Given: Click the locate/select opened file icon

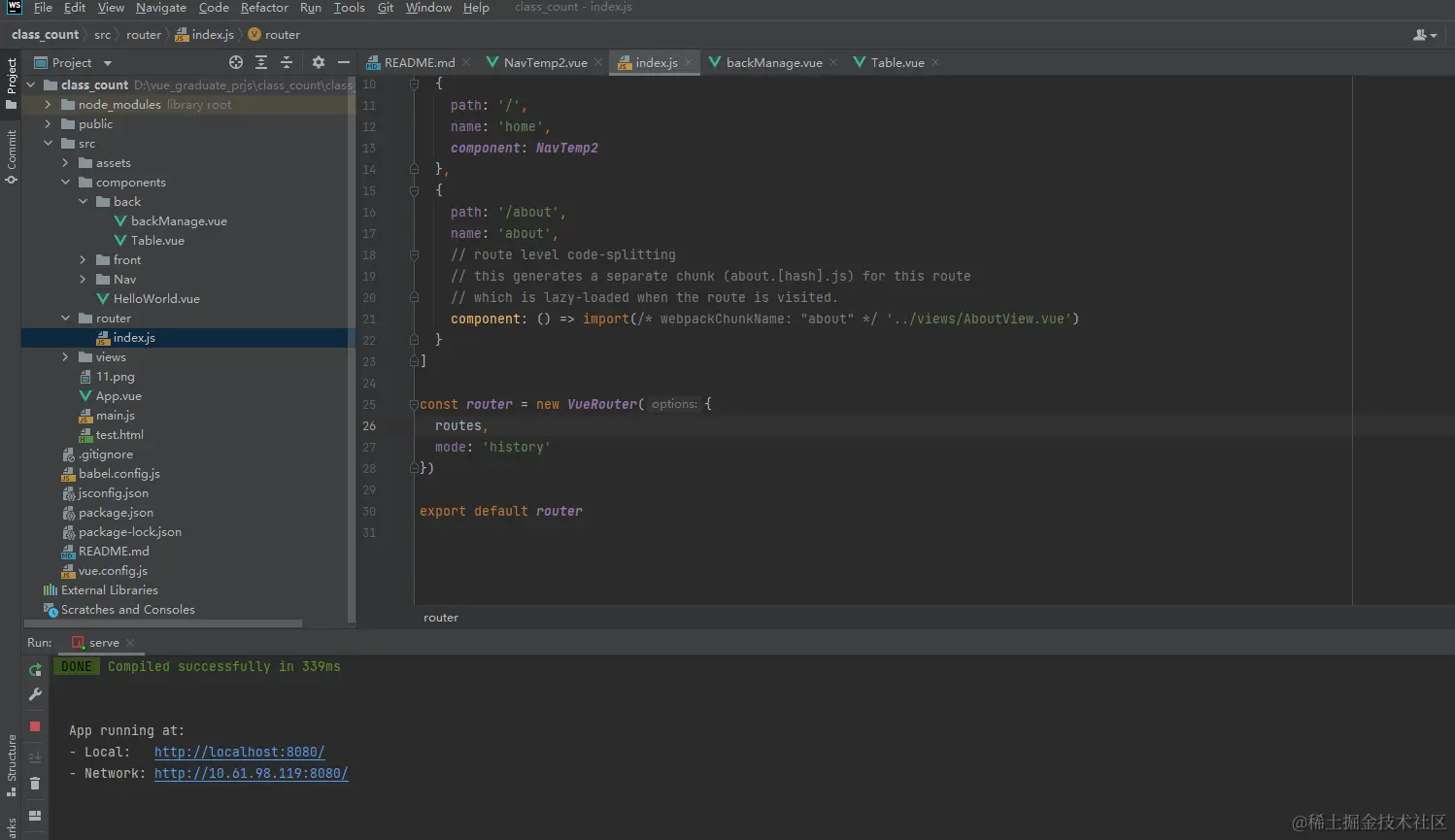Looking at the screenshot, I should coord(235,62).
